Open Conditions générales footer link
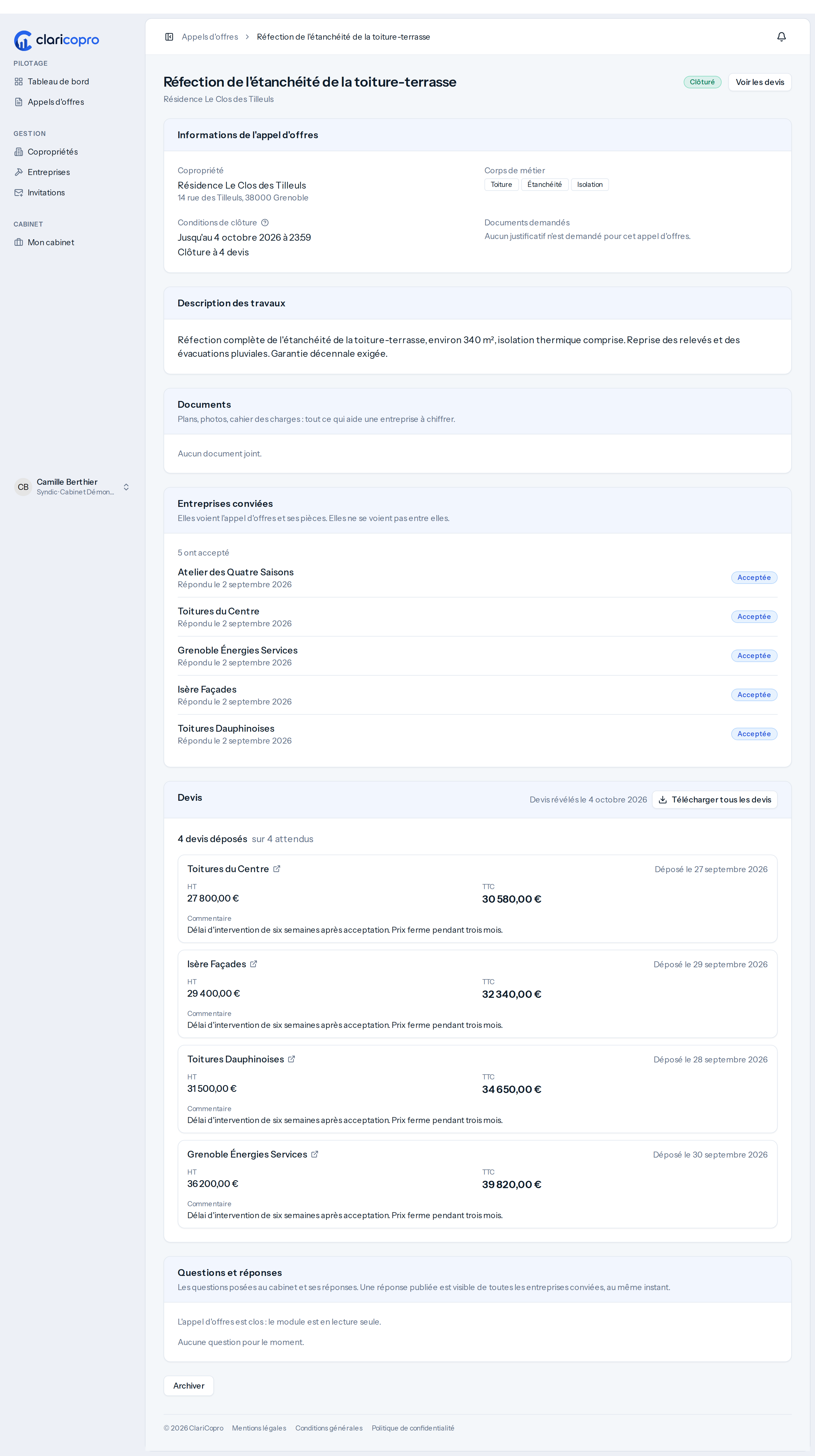Image resolution: width=815 pixels, height=1456 pixels. click(329, 1428)
